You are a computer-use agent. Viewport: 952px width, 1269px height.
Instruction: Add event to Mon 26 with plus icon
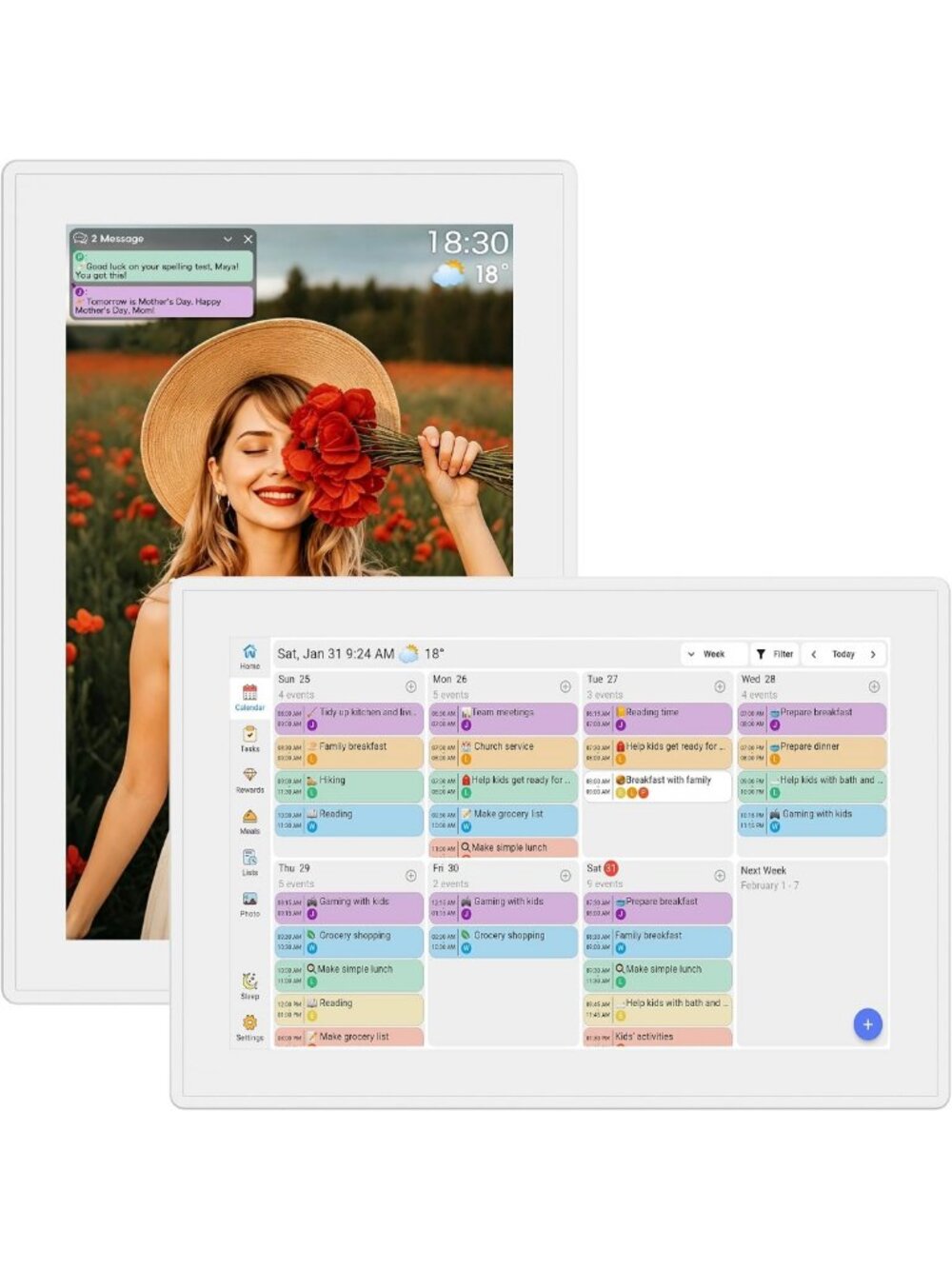(x=565, y=686)
